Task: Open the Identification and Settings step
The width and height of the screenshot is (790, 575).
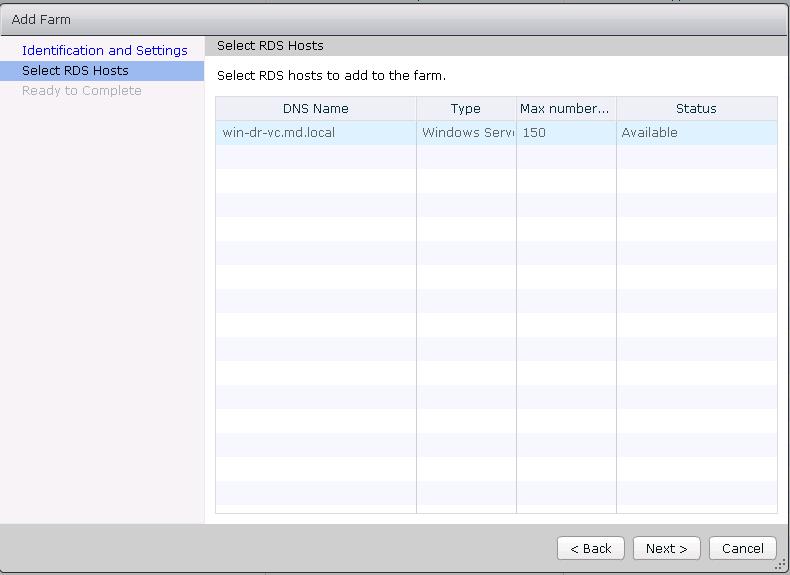Action: (104, 50)
